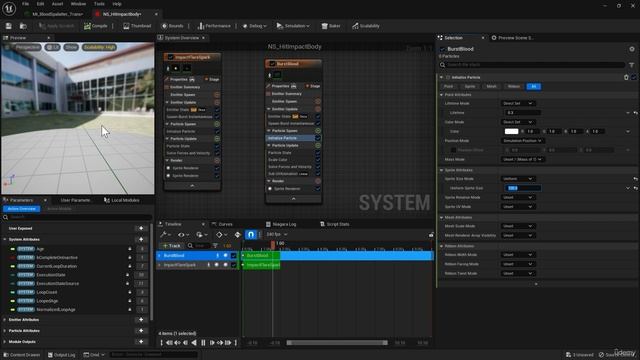Open Selection panel settings gear

(x=632, y=49)
